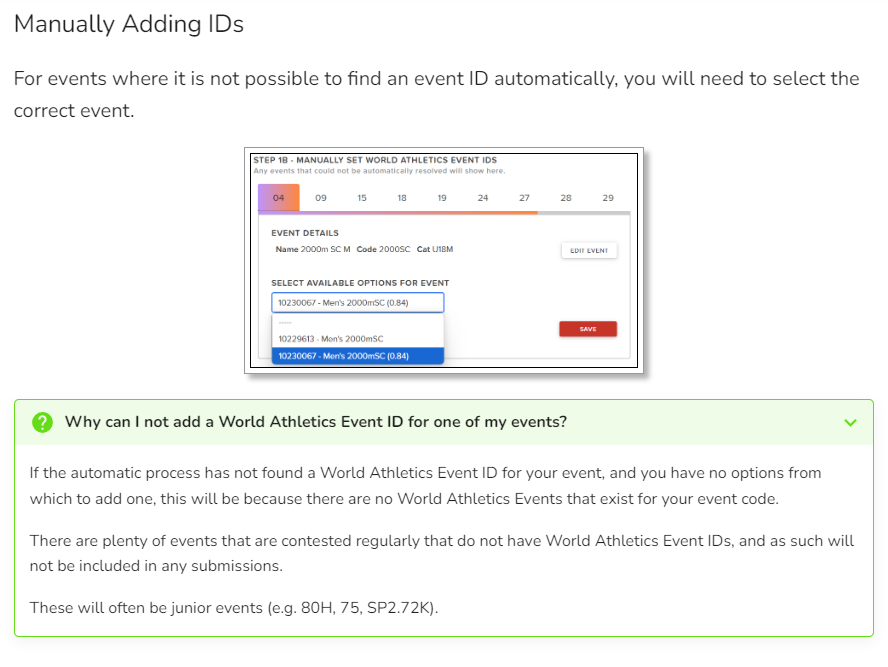The image size is (888, 667).
Task: Choose option 10229613 - Men's 2000mSC
Action: click(x=357, y=339)
